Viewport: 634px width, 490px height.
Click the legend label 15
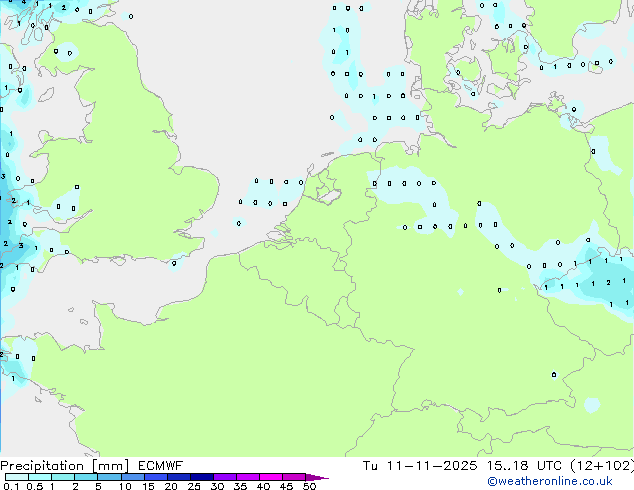pos(148,486)
